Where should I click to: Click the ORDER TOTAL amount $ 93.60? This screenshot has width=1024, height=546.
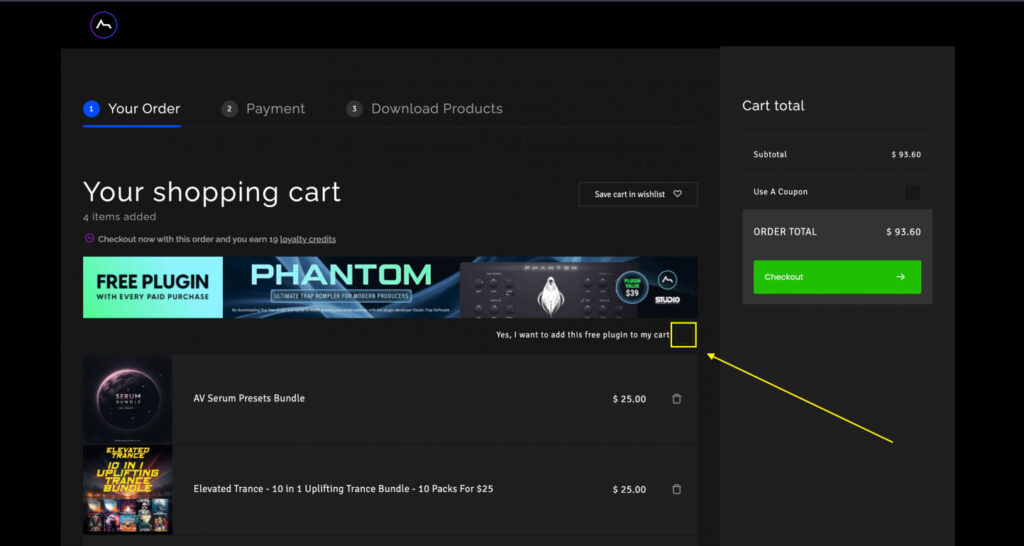(903, 232)
